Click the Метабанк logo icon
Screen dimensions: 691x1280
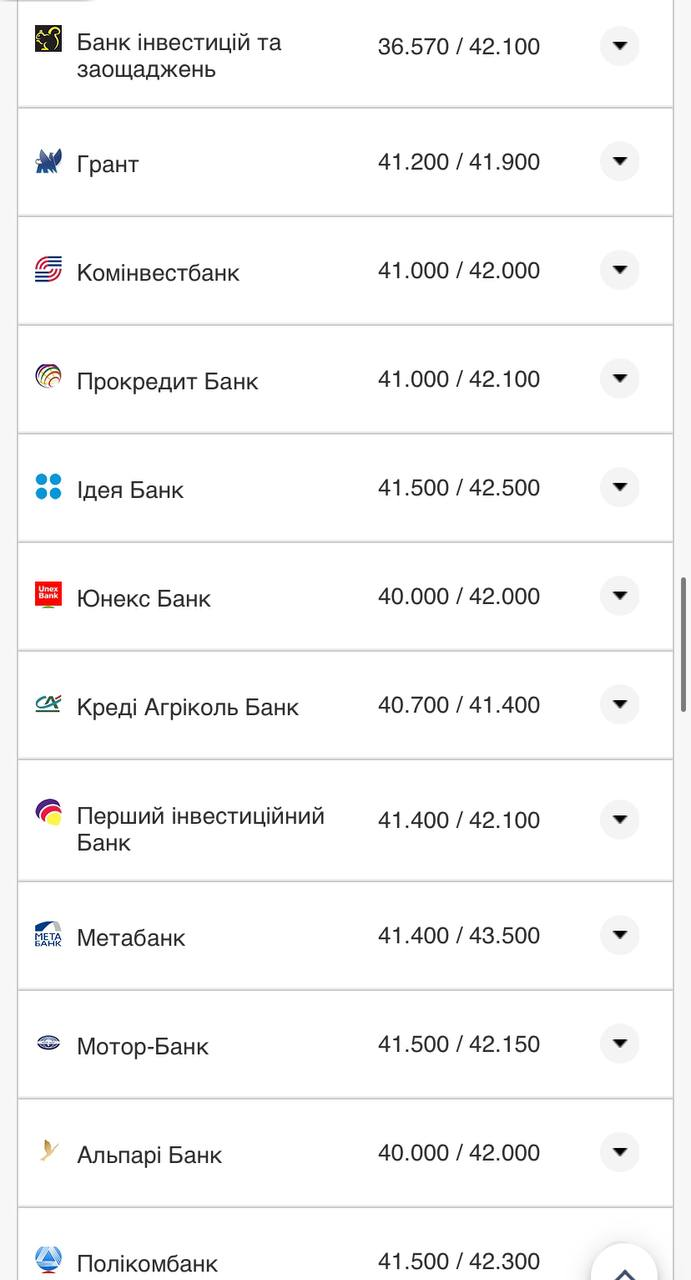[x=48, y=935]
